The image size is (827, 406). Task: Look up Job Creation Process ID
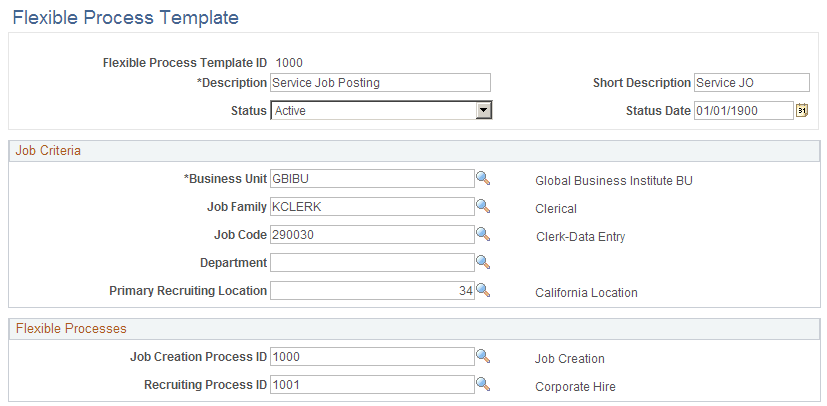click(483, 356)
